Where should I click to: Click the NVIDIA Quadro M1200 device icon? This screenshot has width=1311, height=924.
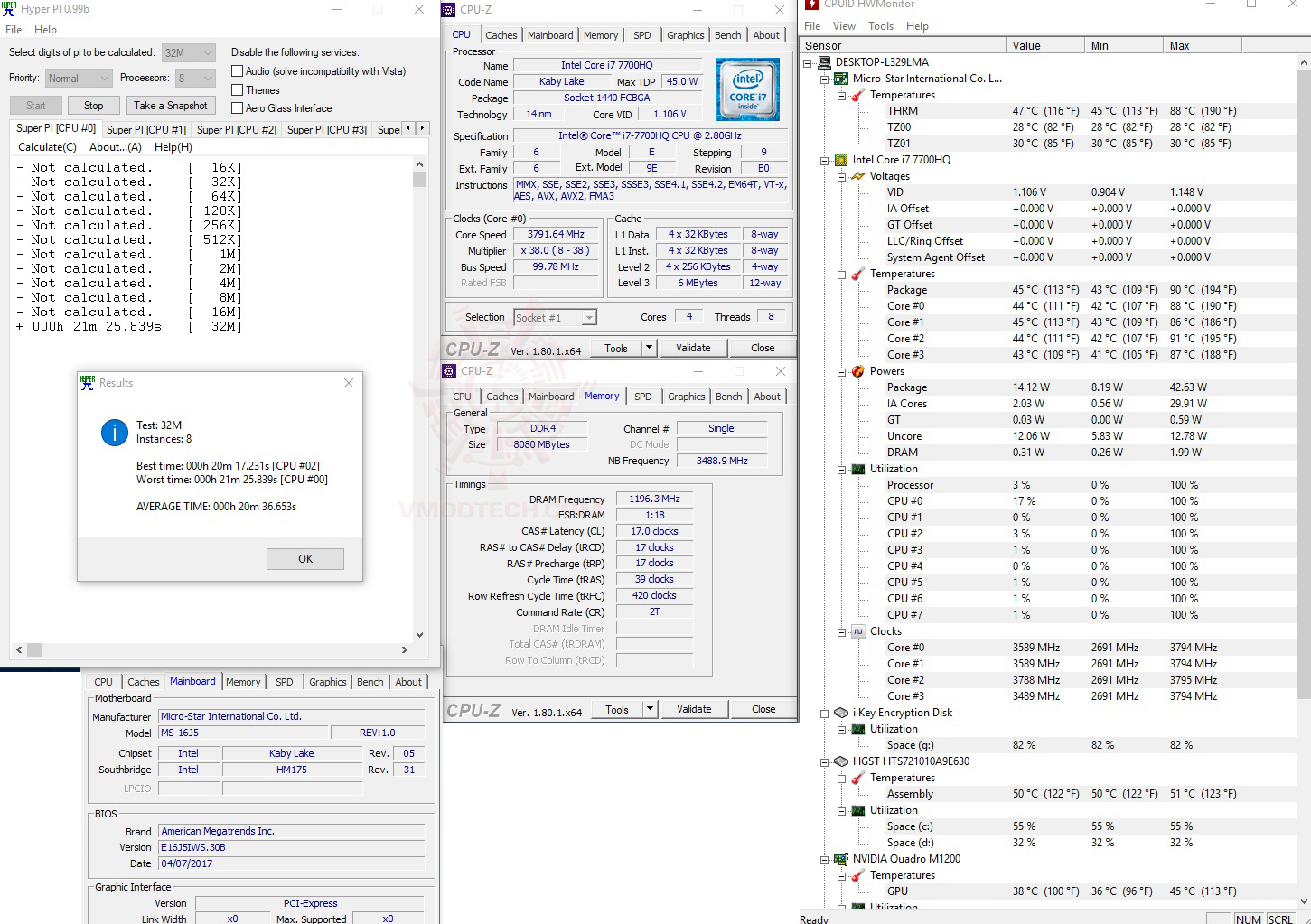pyautogui.click(x=840, y=858)
